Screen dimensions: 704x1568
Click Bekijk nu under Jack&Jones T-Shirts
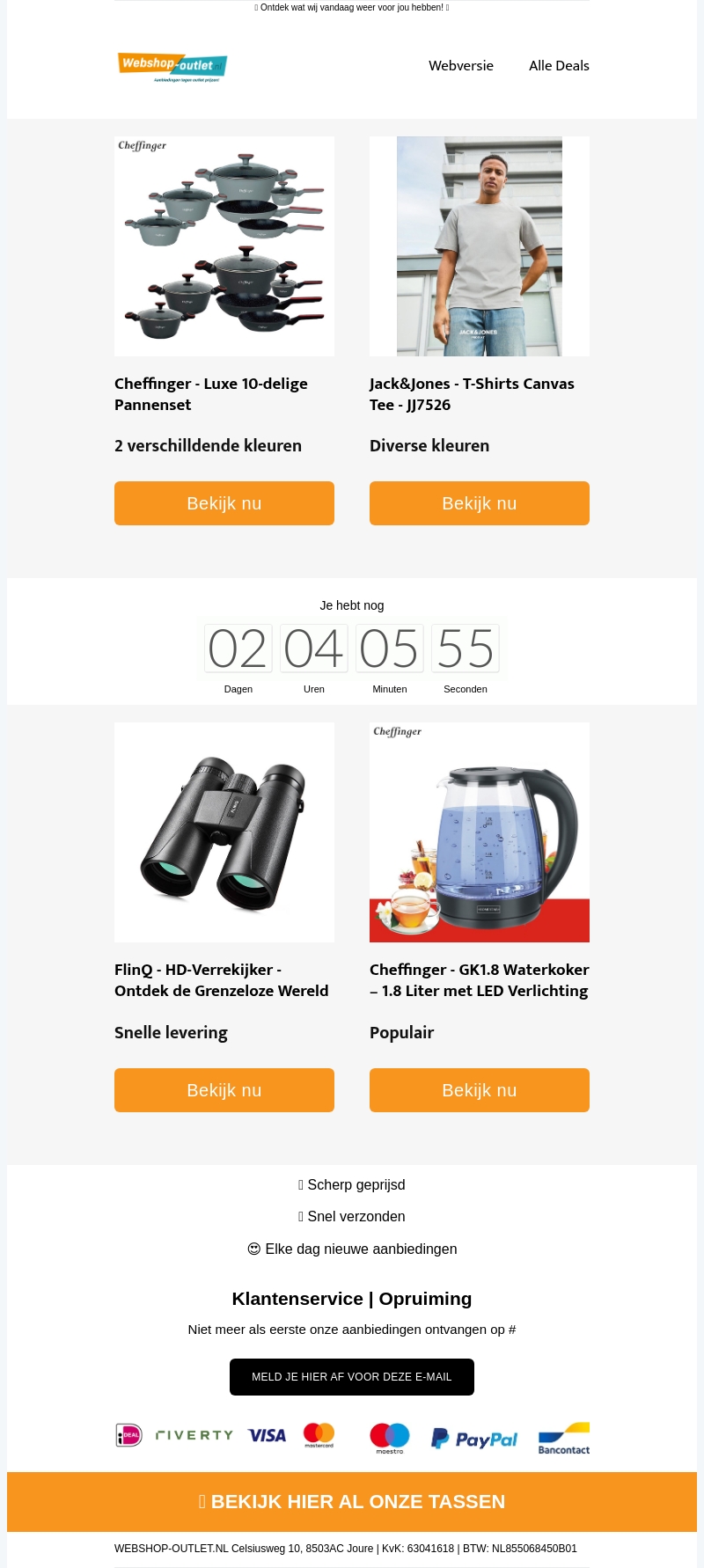click(x=480, y=503)
